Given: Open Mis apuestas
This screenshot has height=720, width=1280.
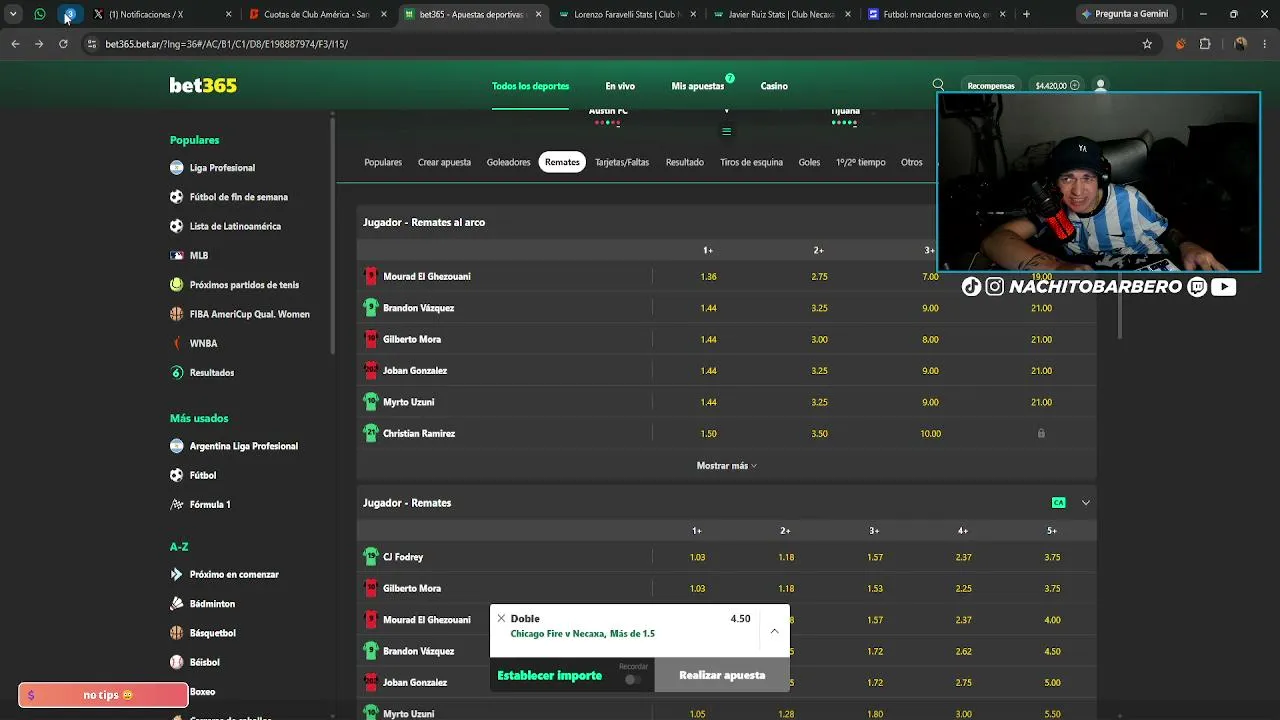Looking at the screenshot, I should pos(698,86).
